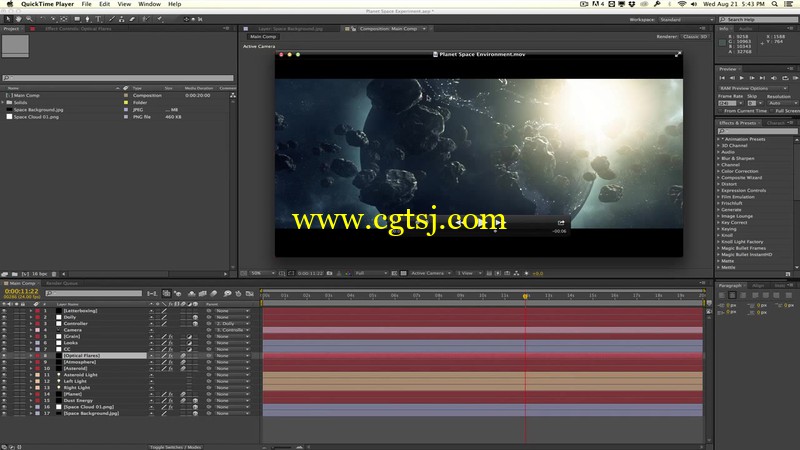Open the Brainstorm icon in timeline
Viewport: 800px width, 450px height.
227,293
